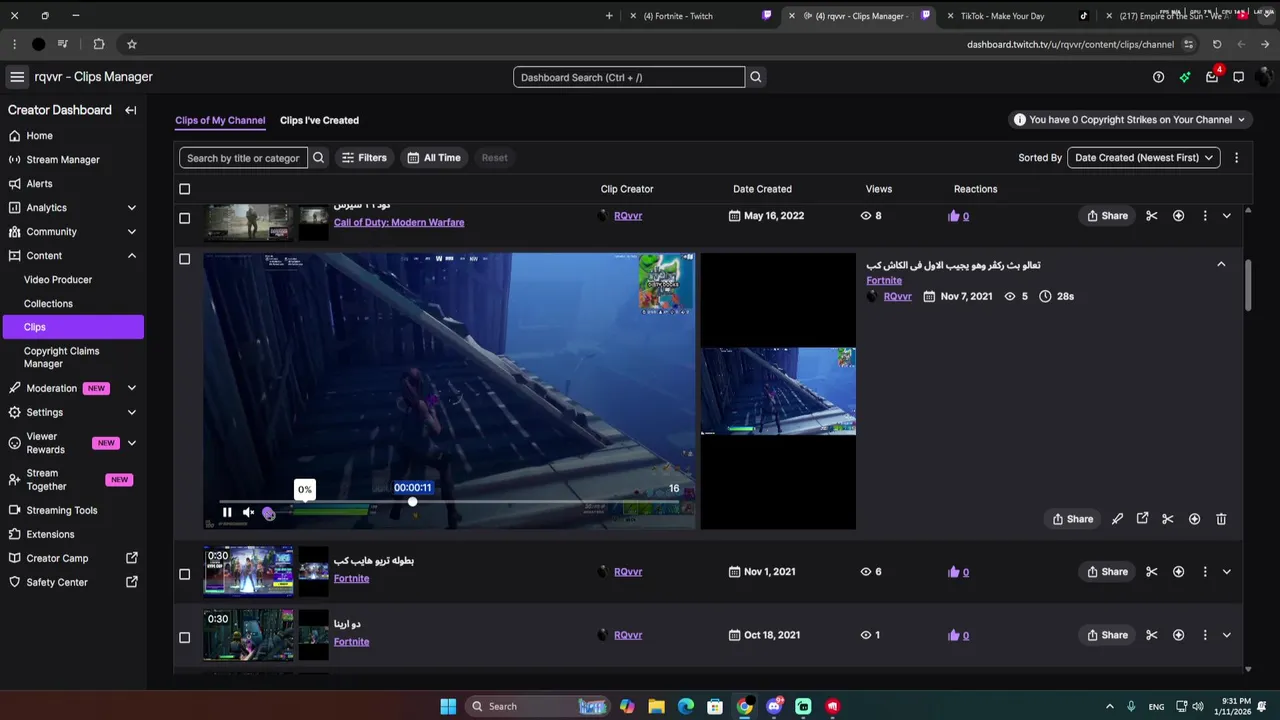Screen dimensions: 1280x720
Task: Expand the Settings sidebar section
Action: (x=132, y=412)
